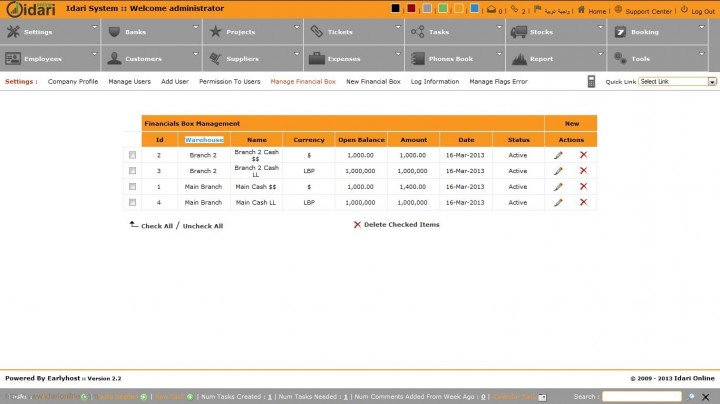Click the Idari logo
The height and width of the screenshot is (404, 720).
pos(31,9)
